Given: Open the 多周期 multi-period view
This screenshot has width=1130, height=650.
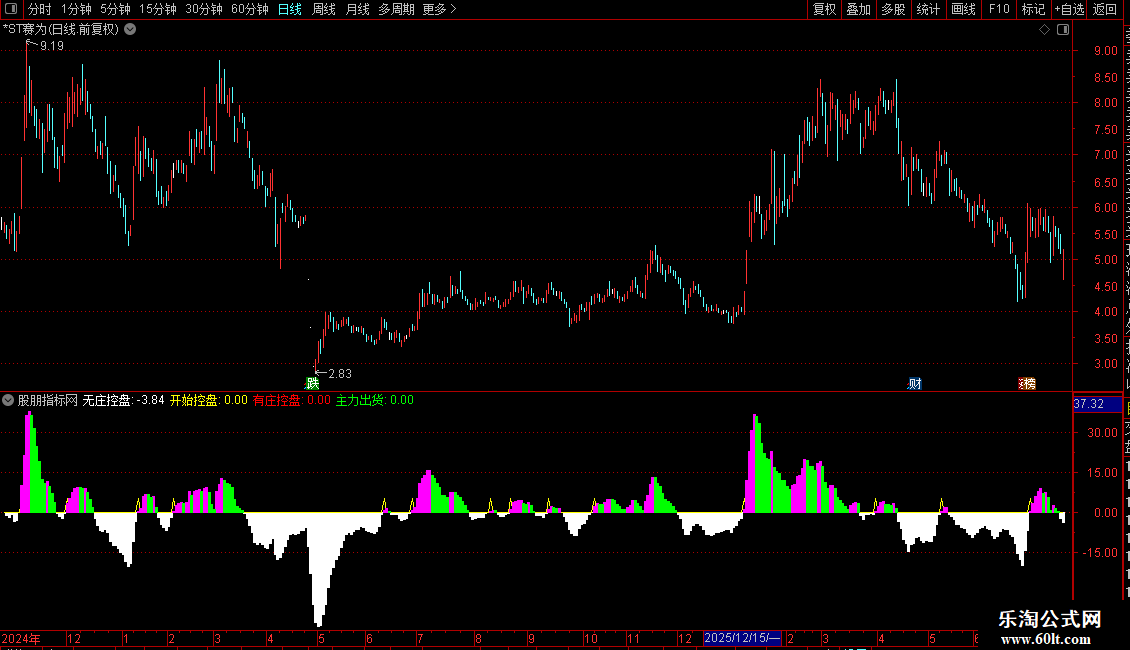Looking at the screenshot, I should point(396,9).
